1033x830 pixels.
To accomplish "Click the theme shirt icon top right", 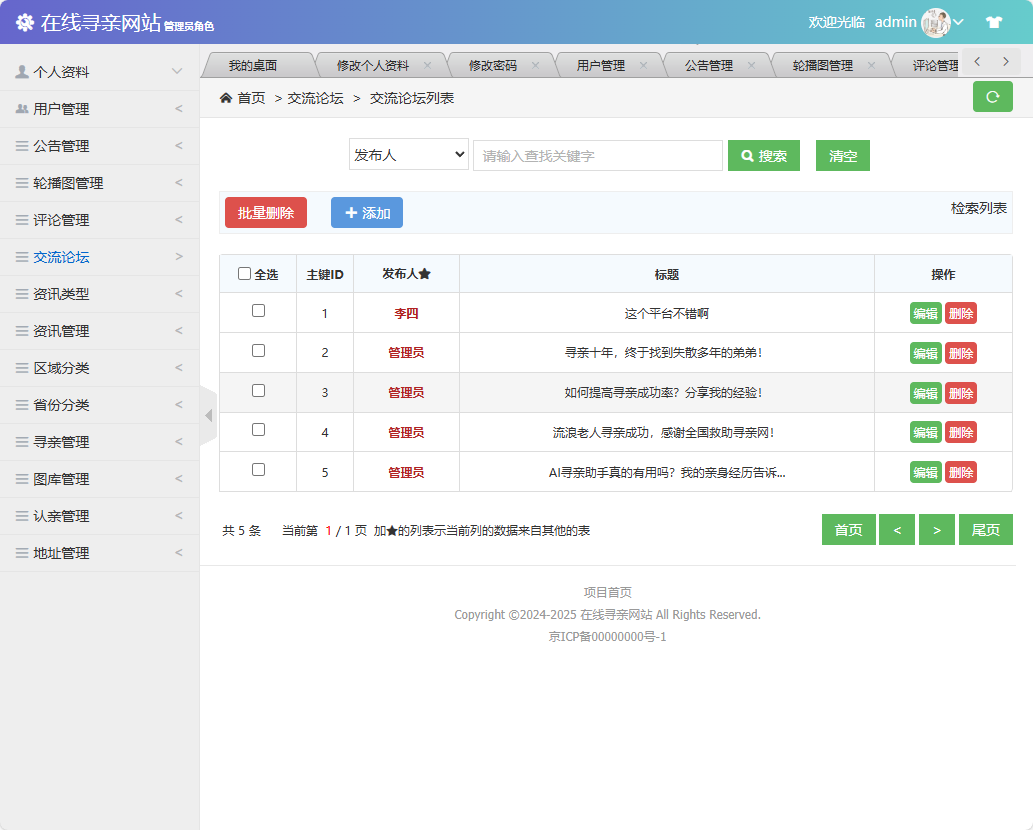I will pyautogui.click(x=993, y=21).
